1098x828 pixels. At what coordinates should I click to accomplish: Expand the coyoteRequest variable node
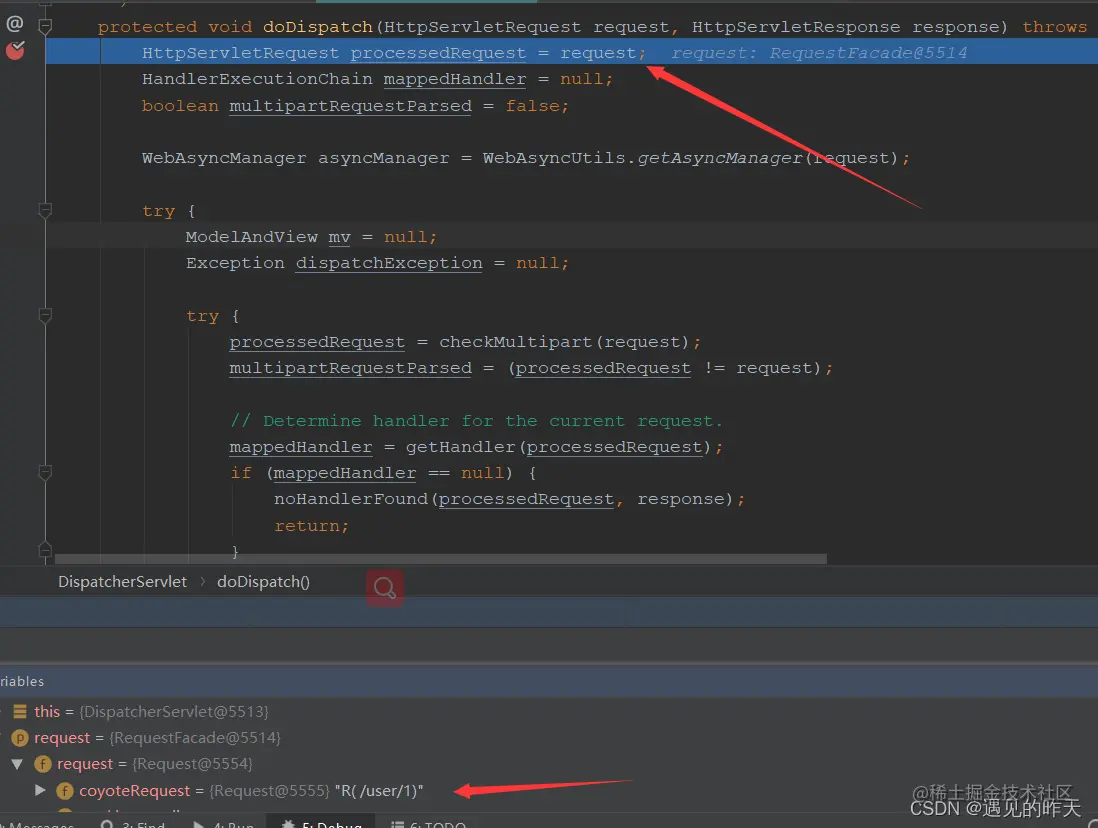[x=40, y=790]
